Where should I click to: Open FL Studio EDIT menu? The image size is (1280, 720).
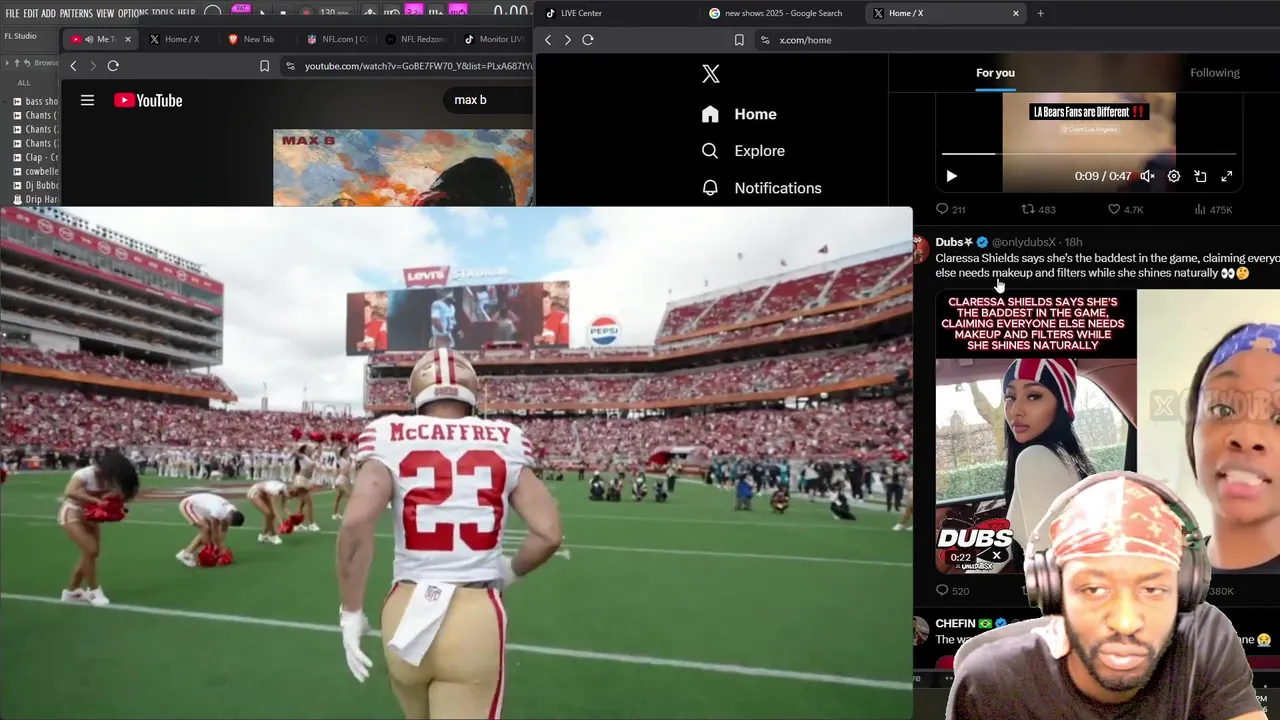[x=31, y=13]
